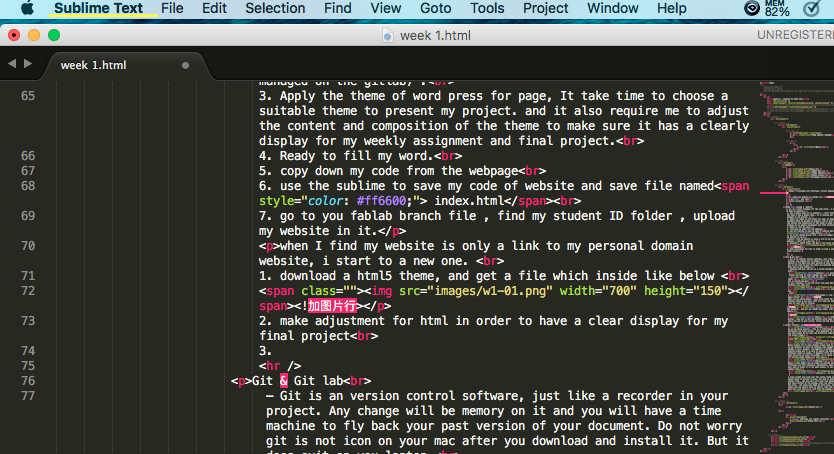Click the height value "150" in code
Screen dimensions: 834x454
pyautogui.click(x=710, y=291)
